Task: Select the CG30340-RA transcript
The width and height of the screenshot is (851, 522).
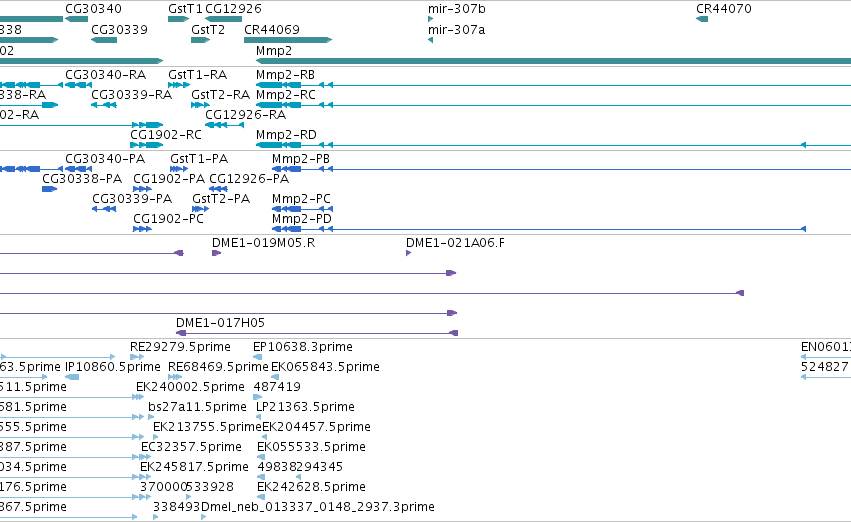Action: pyautogui.click(x=79, y=85)
